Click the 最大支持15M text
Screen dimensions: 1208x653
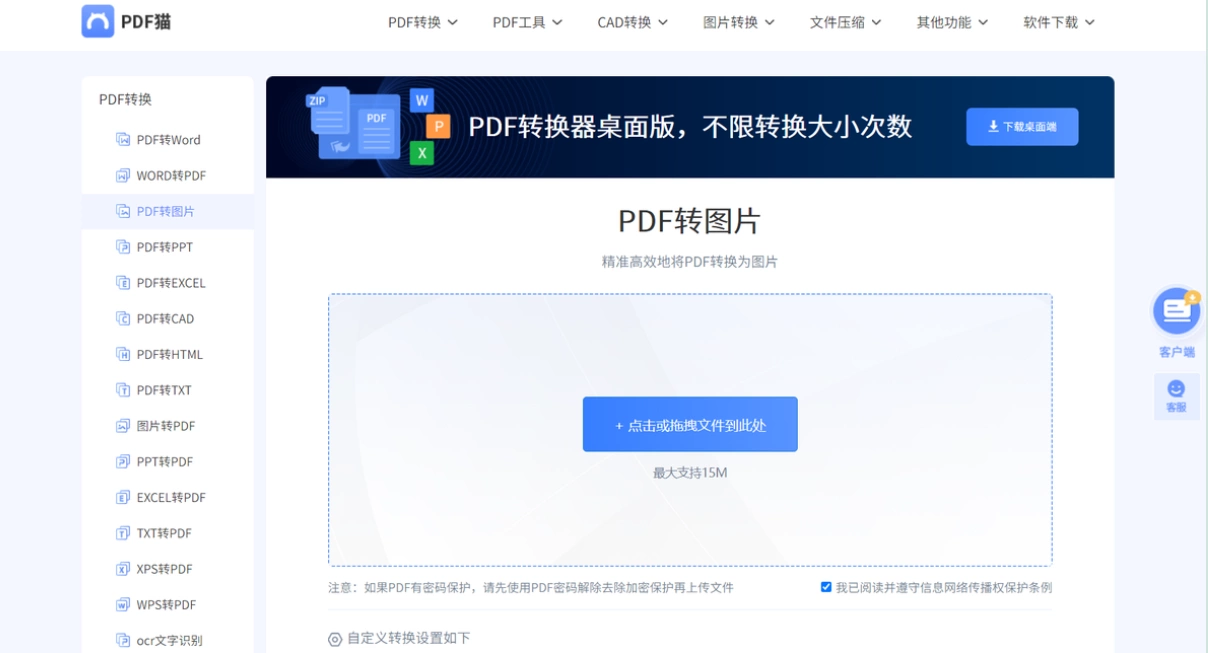coord(690,472)
